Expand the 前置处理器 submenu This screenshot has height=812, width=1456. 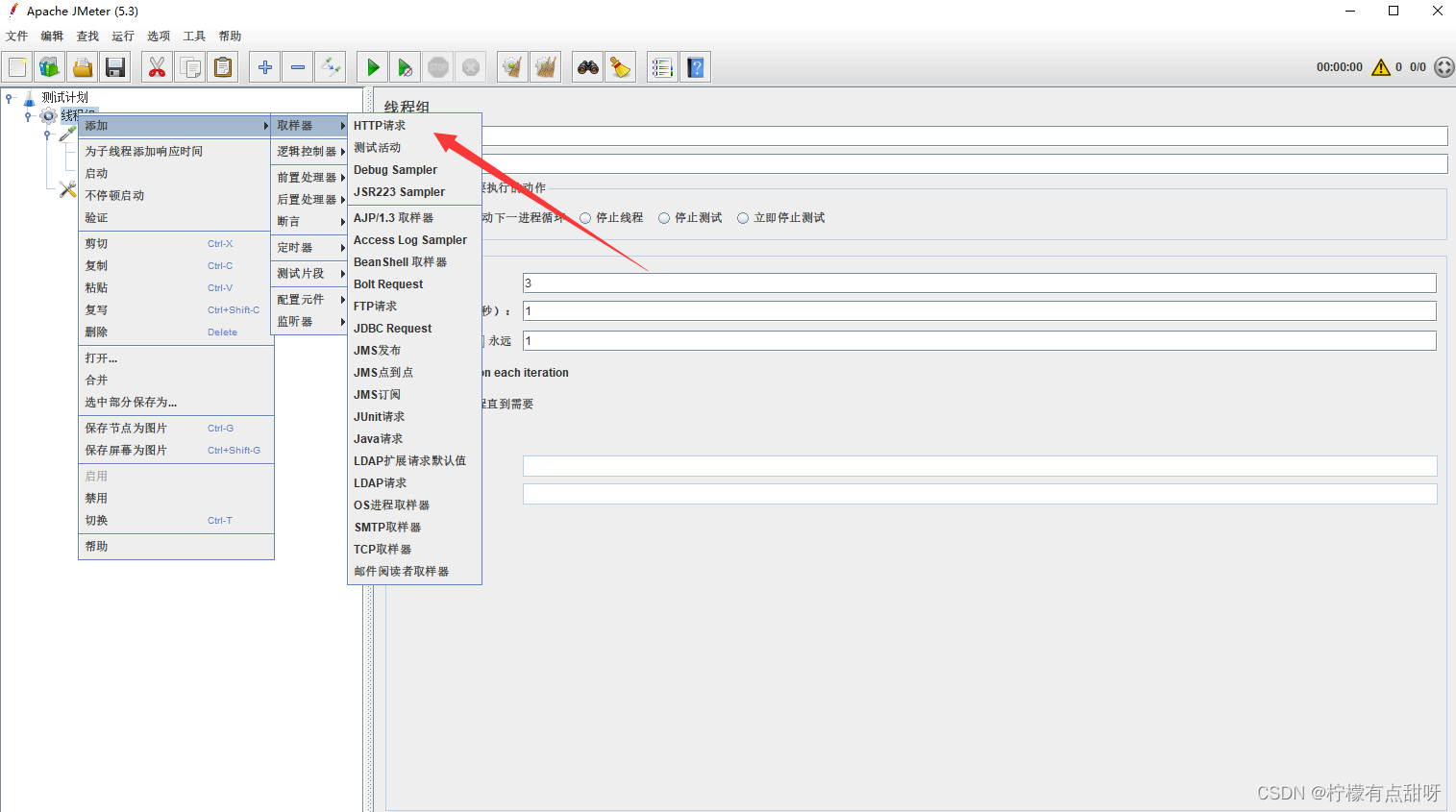click(x=309, y=178)
